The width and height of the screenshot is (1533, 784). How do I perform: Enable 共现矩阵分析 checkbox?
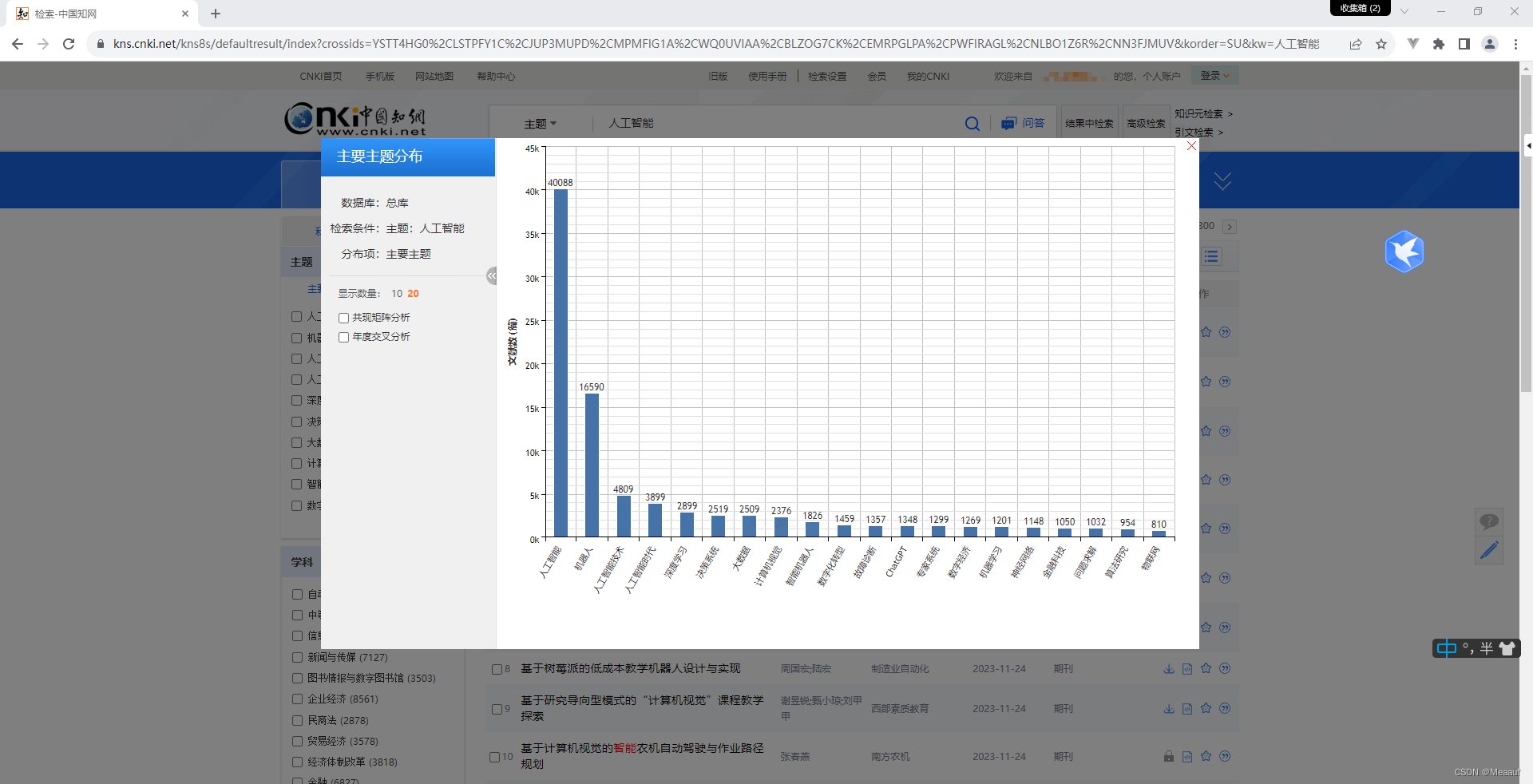click(x=343, y=318)
